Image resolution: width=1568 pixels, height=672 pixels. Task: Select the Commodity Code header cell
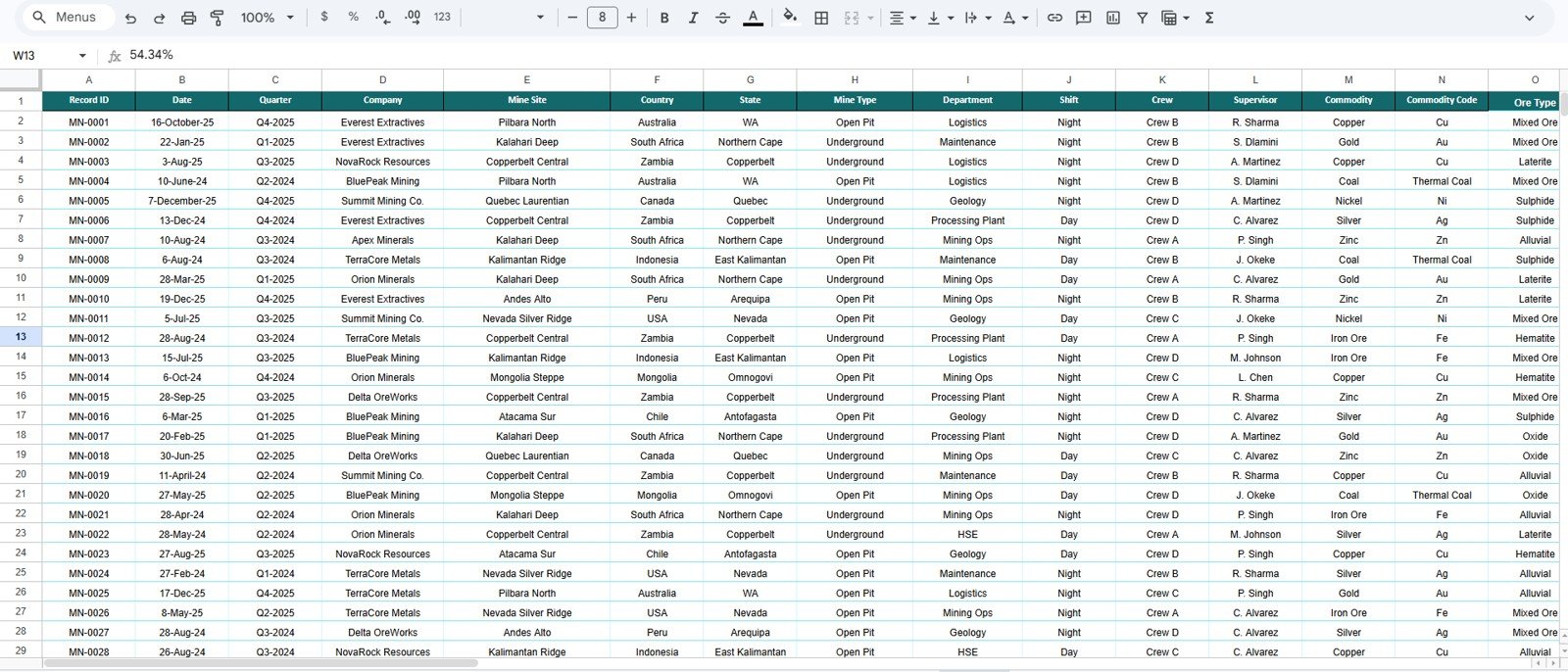click(1442, 100)
